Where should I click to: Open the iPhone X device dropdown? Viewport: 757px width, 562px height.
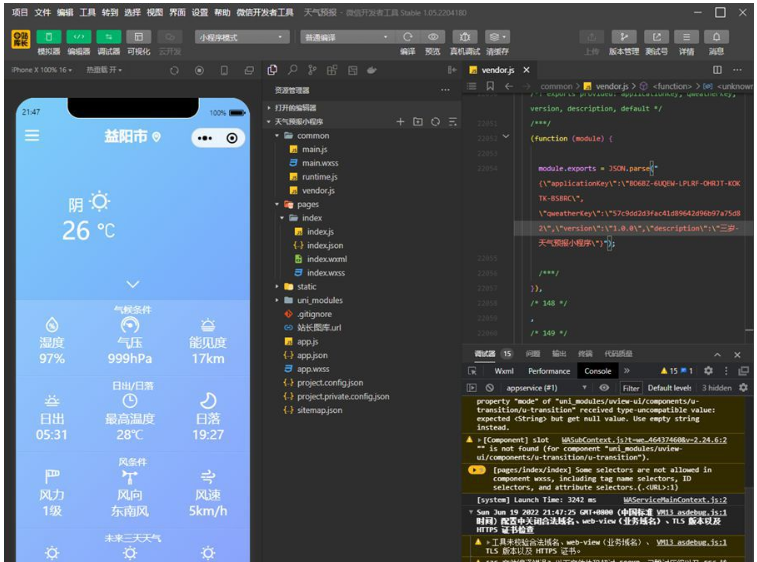point(42,70)
